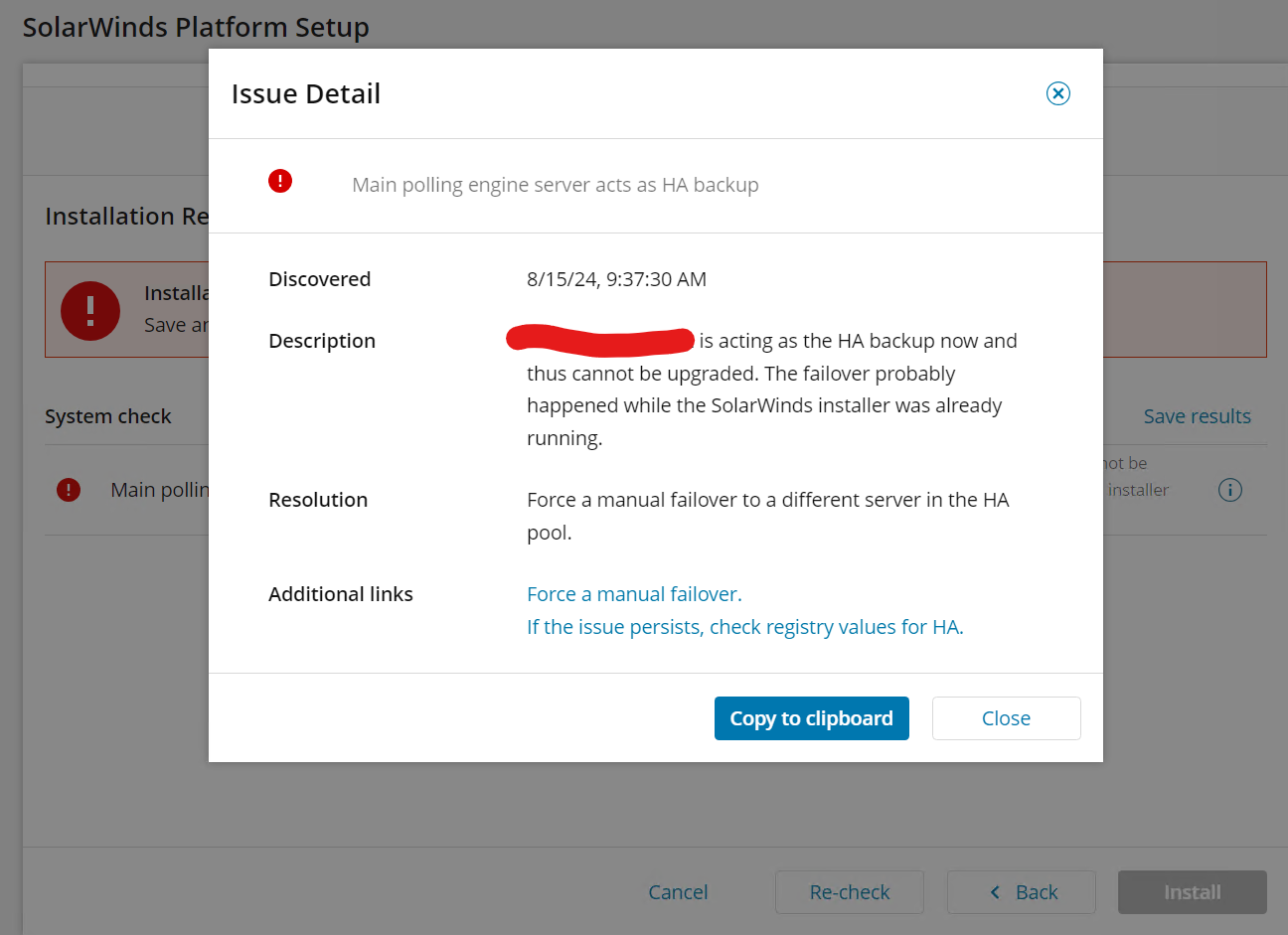Click the red error icon in dialog header
Screen dimensions: 1288x935
[x=280, y=181]
